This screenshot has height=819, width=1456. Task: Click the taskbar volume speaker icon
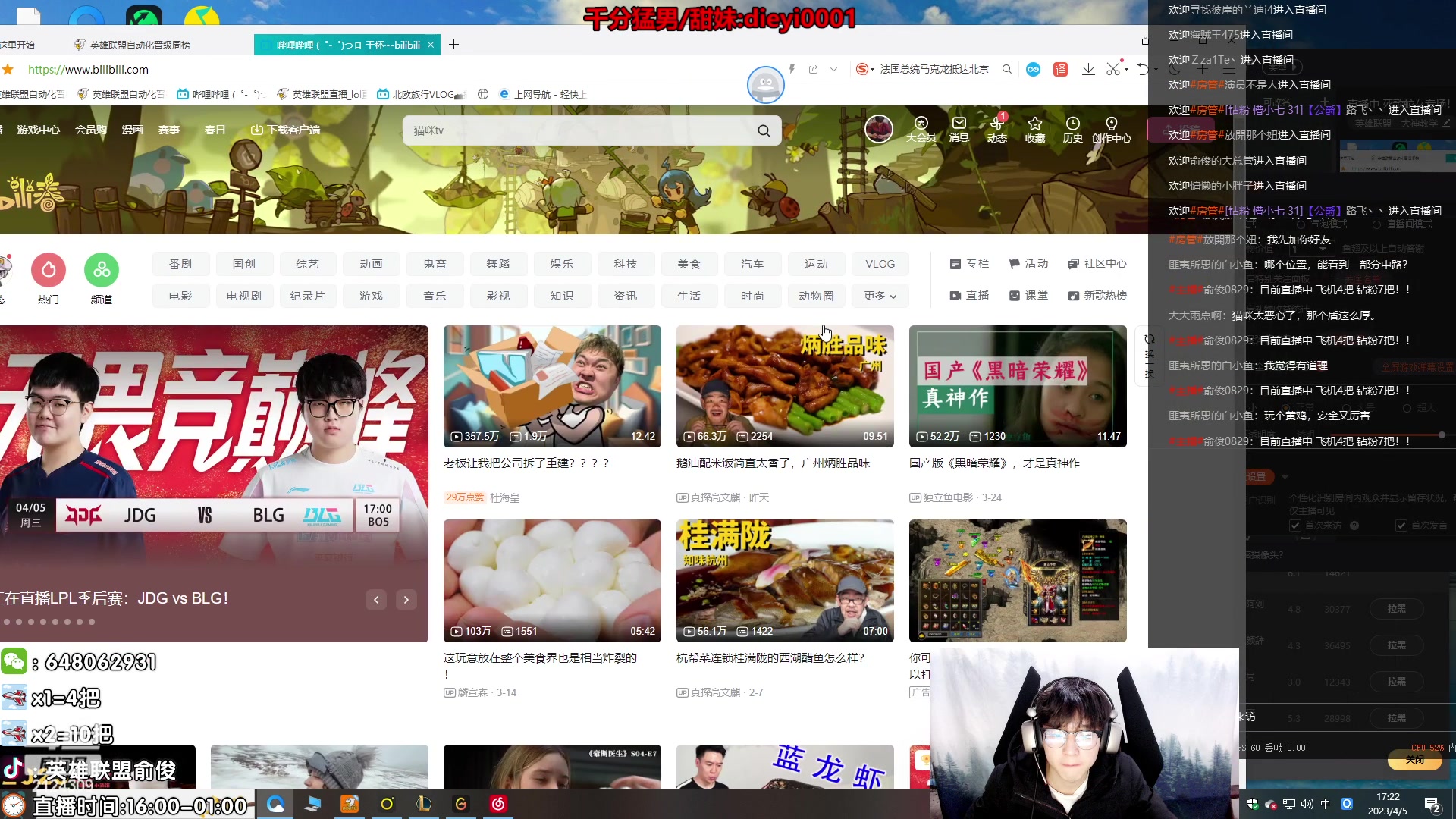pyautogui.click(x=1307, y=804)
